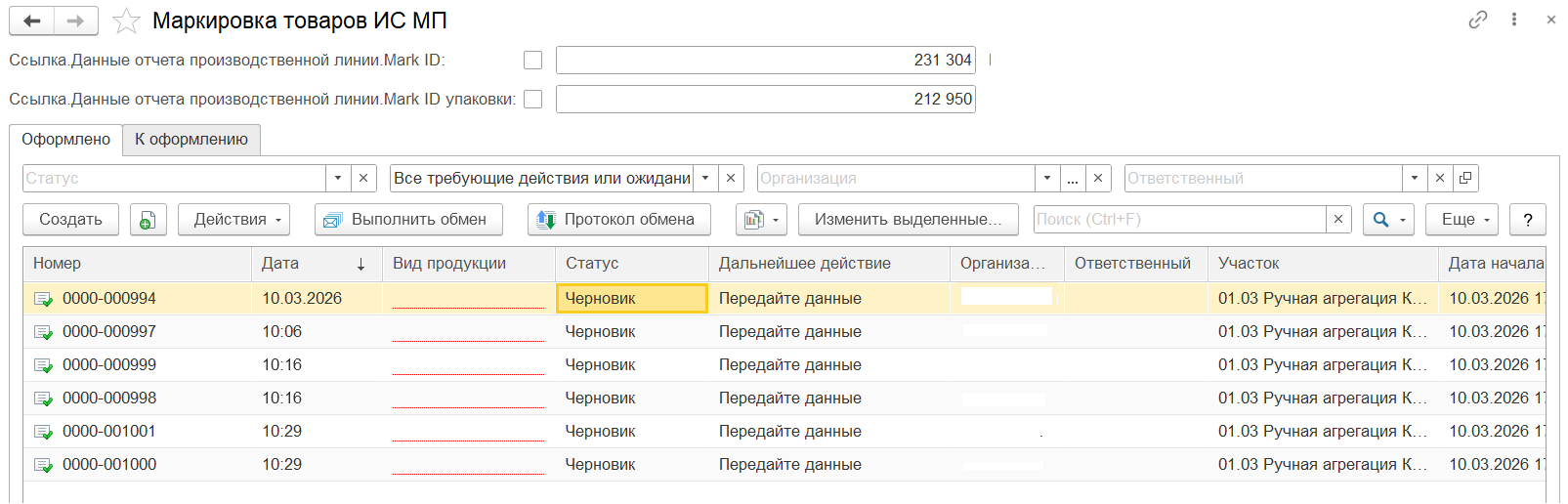The image size is (1568, 504).
Task: Click the create-by-copy document icon
Action: click(x=148, y=220)
